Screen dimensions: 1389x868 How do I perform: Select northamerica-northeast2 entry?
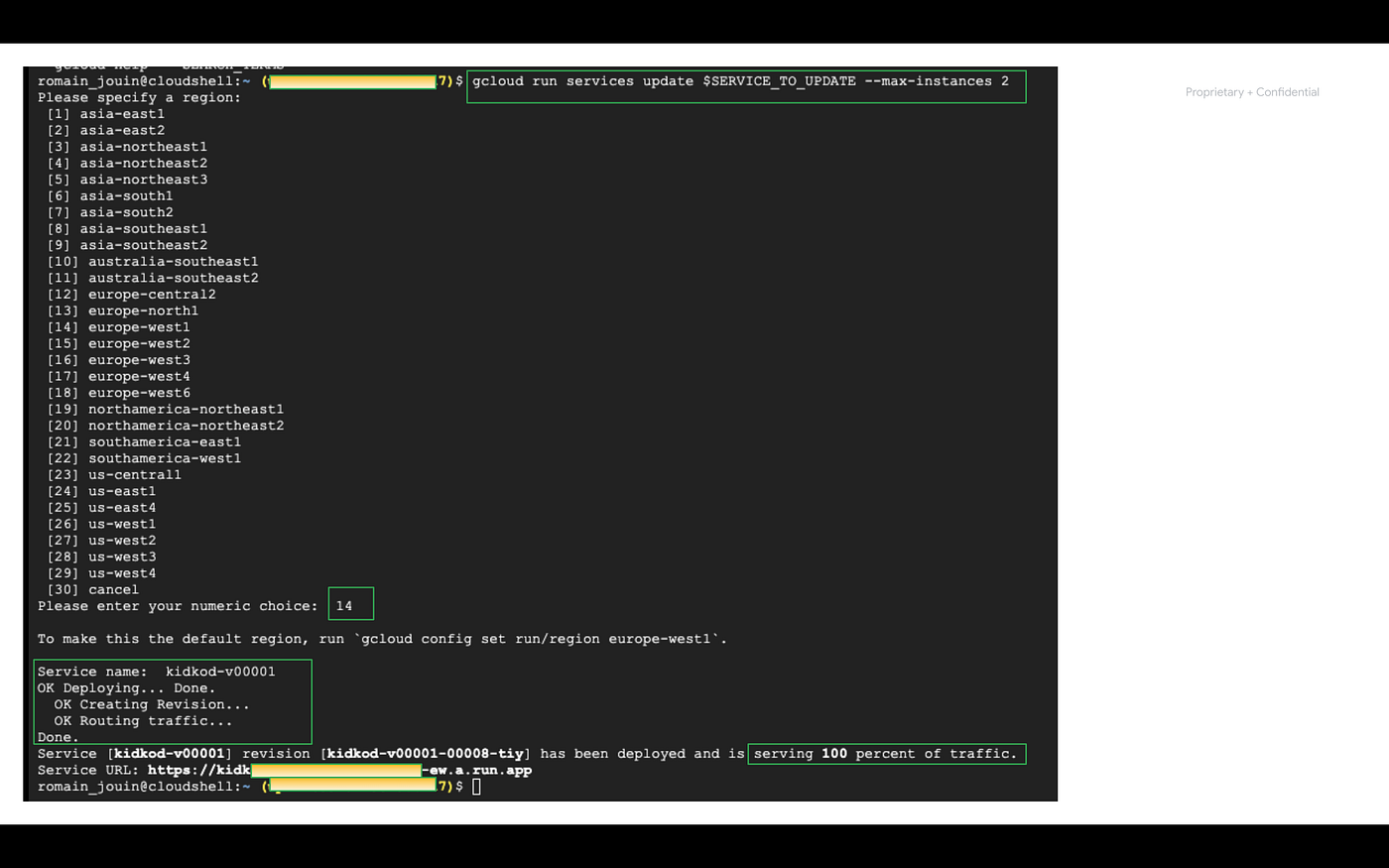tap(166, 425)
